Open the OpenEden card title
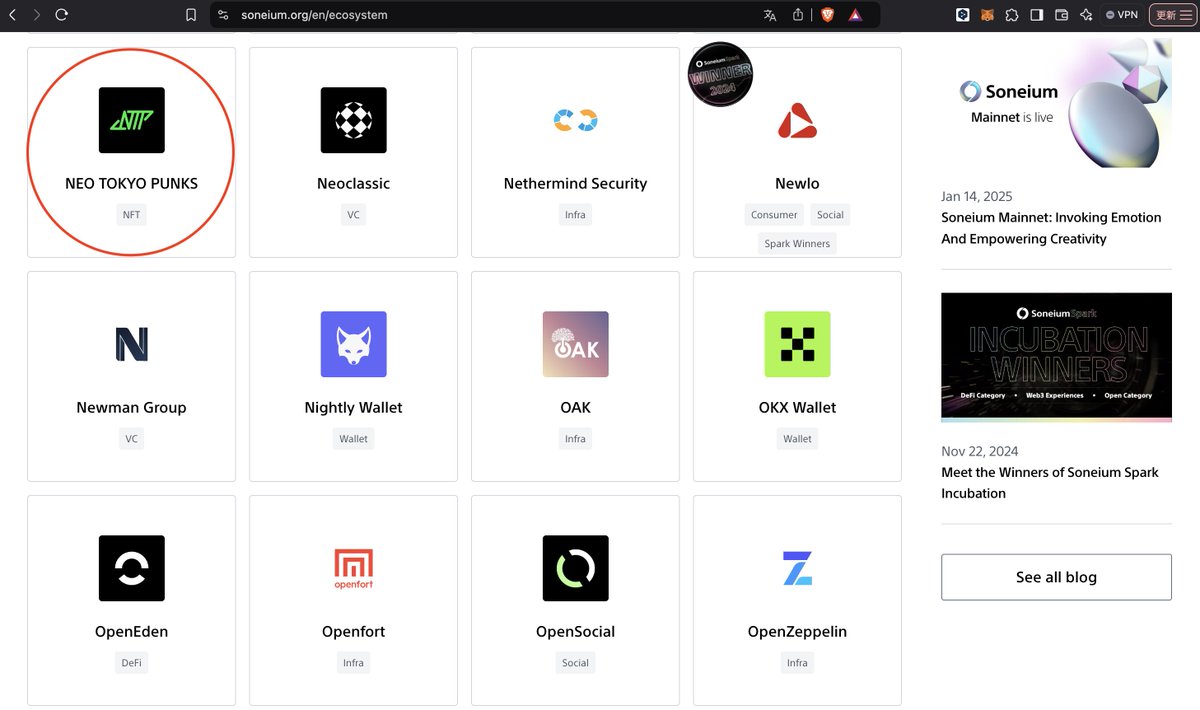 tap(132, 631)
